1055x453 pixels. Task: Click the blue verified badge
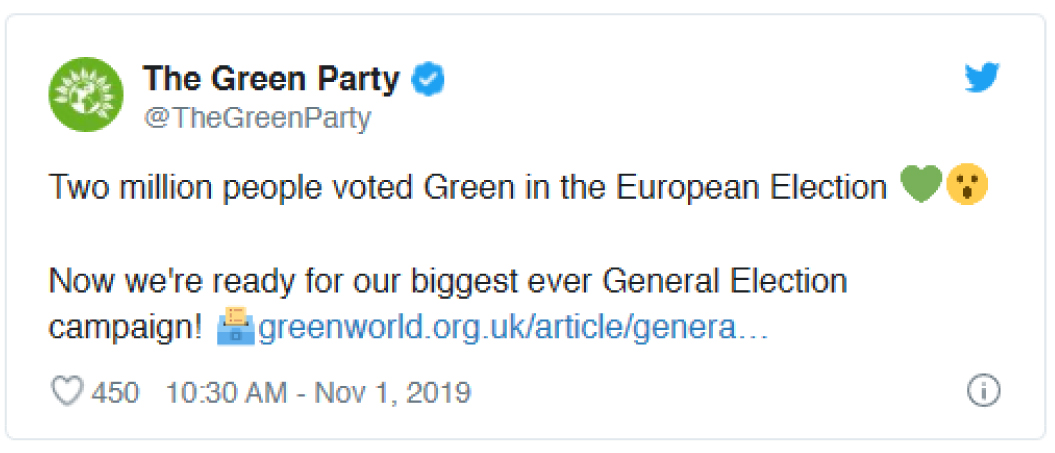[x=428, y=80]
